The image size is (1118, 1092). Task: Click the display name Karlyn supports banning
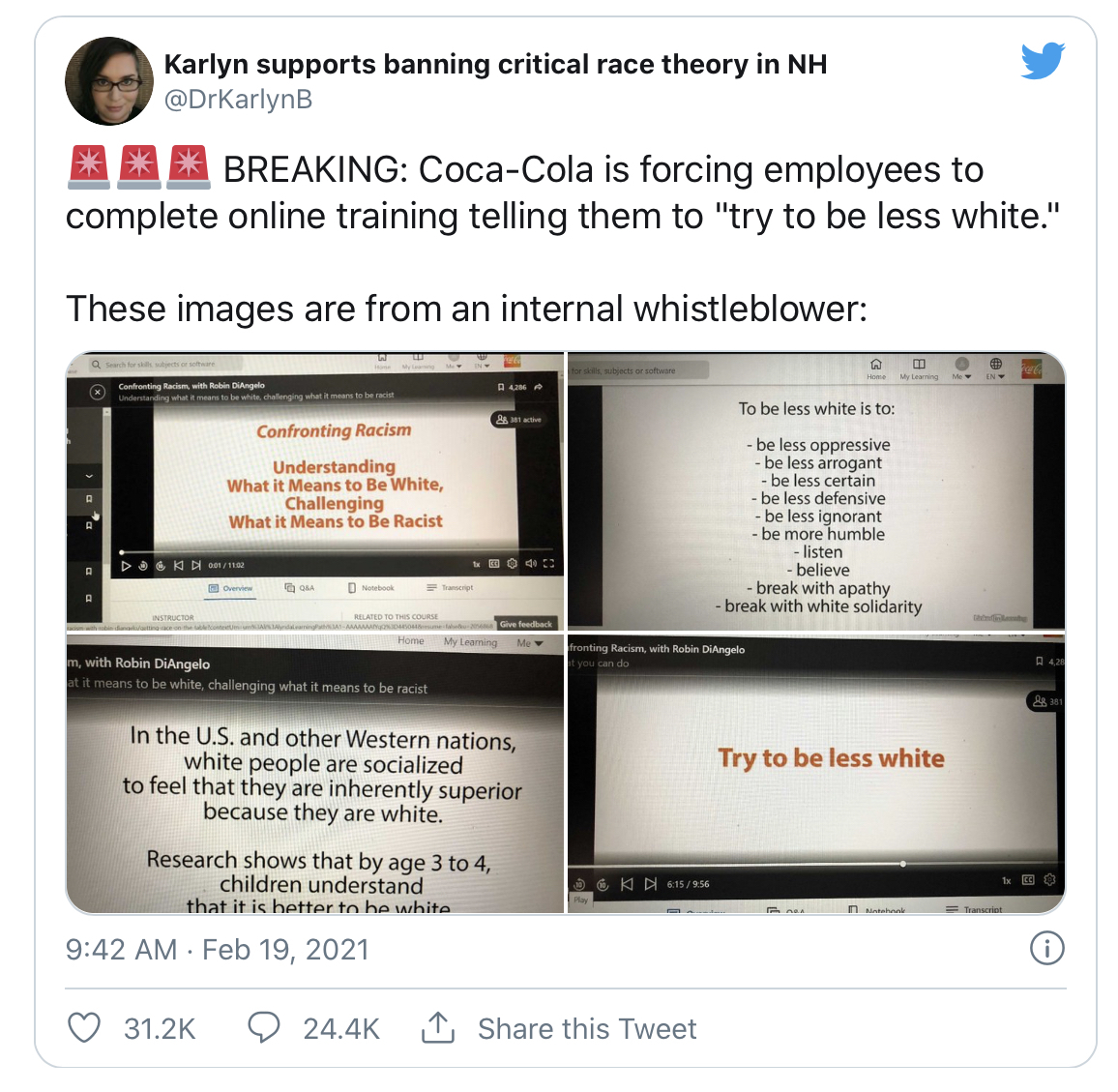[495, 64]
